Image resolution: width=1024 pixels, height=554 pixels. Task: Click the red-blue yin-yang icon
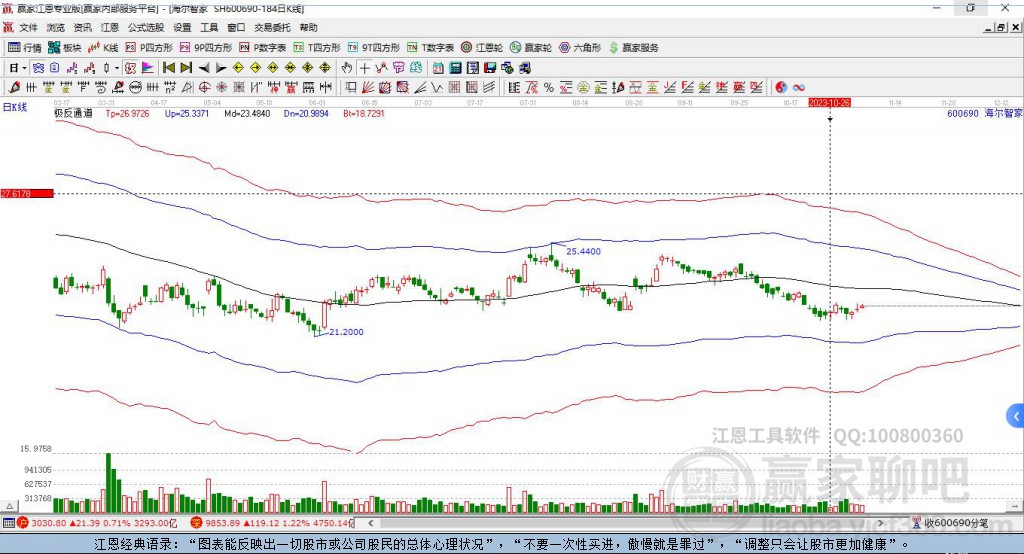(781, 88)
